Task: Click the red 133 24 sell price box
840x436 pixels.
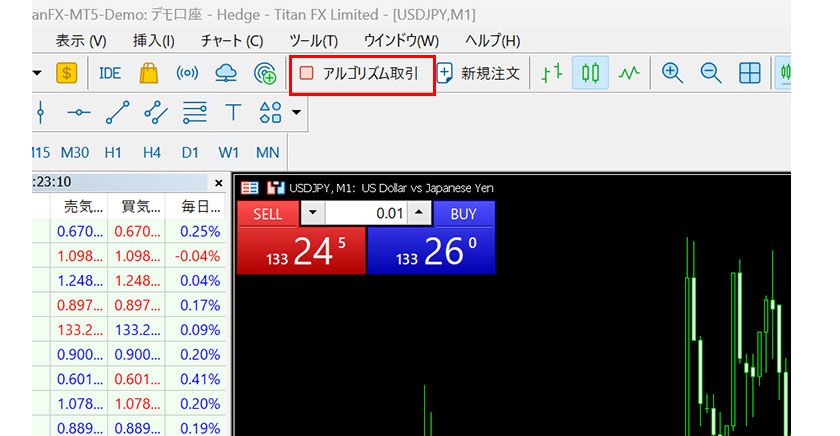Action: 302,251
